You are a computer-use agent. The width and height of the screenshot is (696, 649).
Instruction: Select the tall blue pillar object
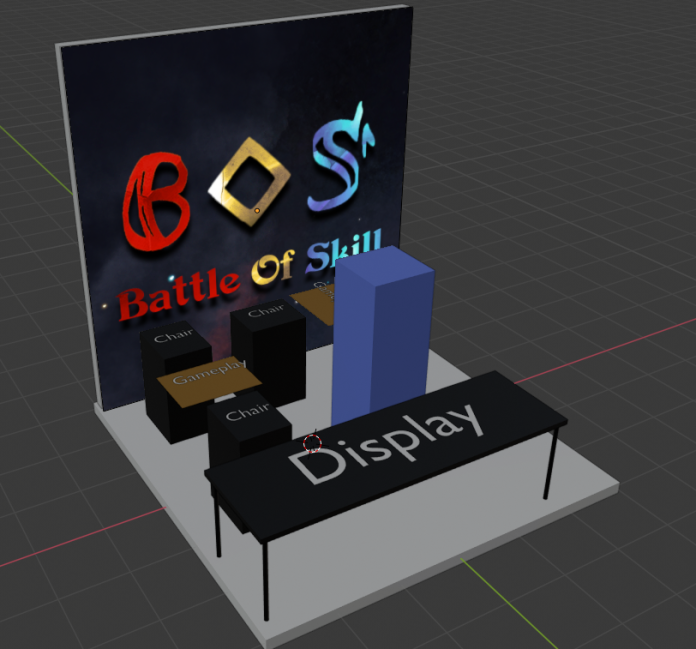382,337
